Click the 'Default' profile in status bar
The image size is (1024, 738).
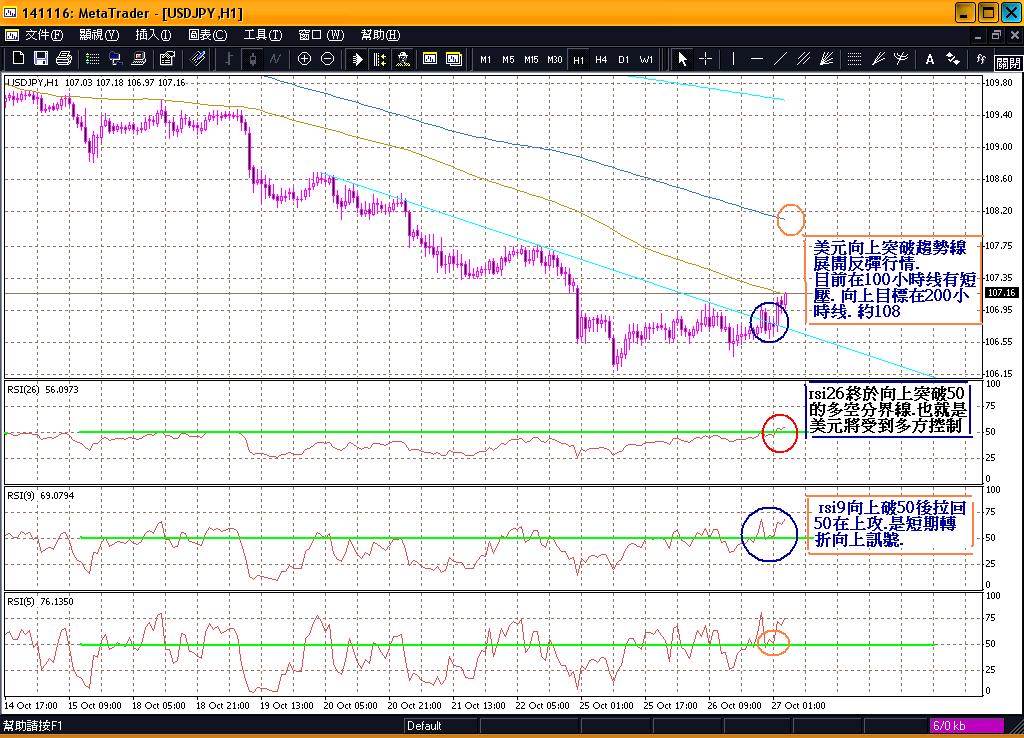tap(424, 726)
